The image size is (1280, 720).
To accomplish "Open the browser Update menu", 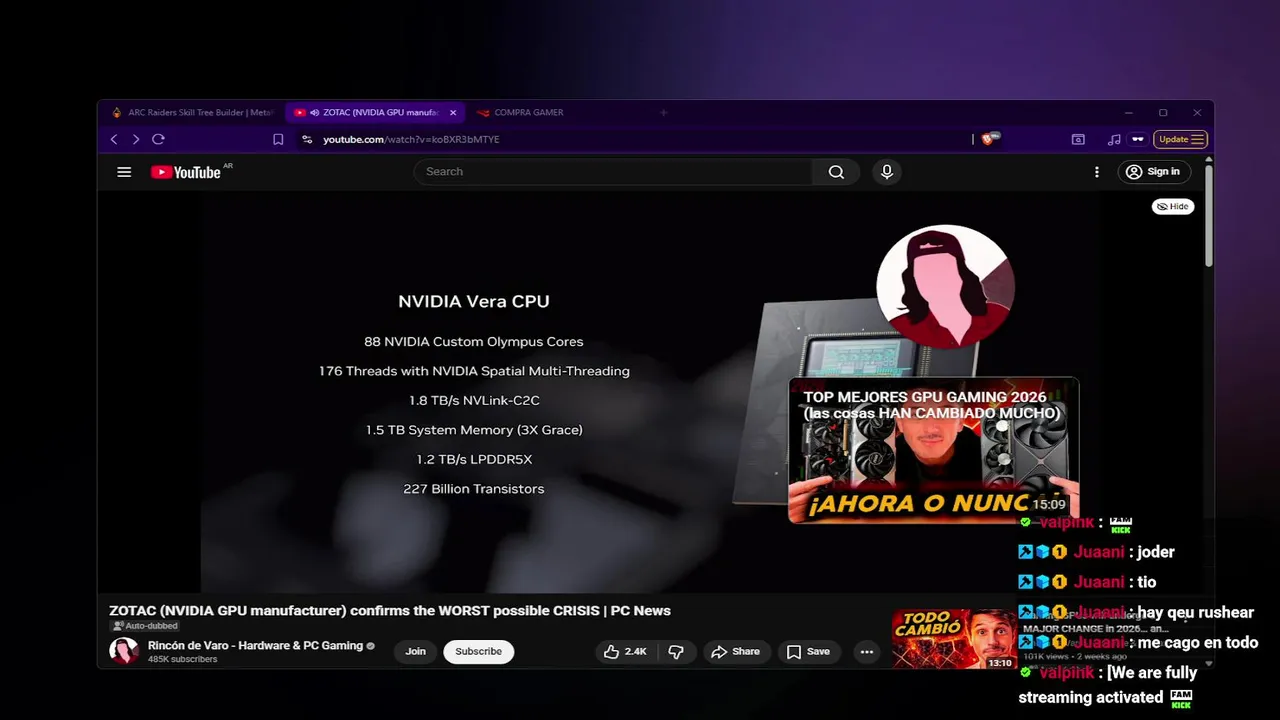I will click(x=1181, y=140).
